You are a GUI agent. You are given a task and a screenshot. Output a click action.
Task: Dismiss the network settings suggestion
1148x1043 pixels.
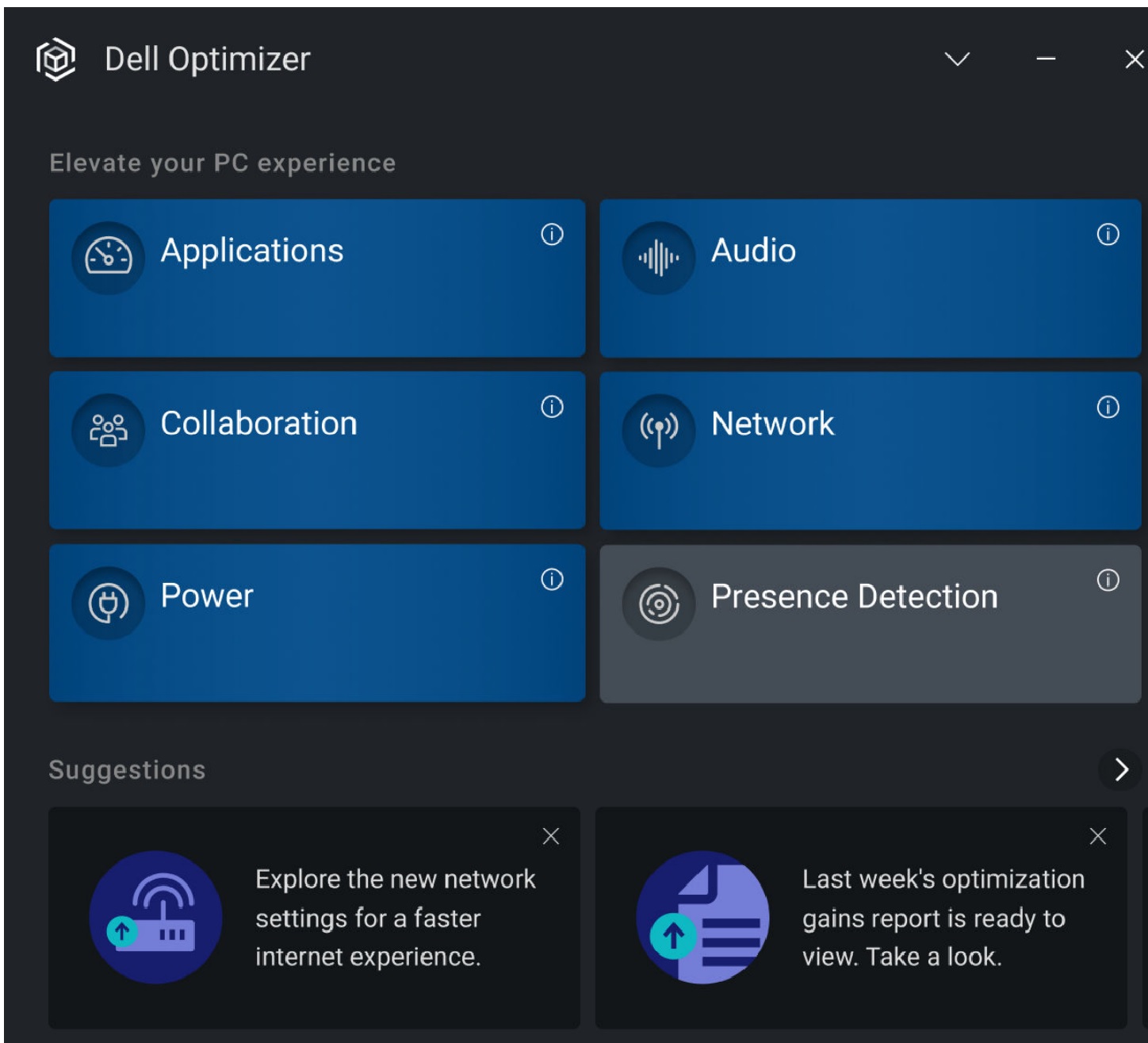pyautogui.click(x=550, y=836)
